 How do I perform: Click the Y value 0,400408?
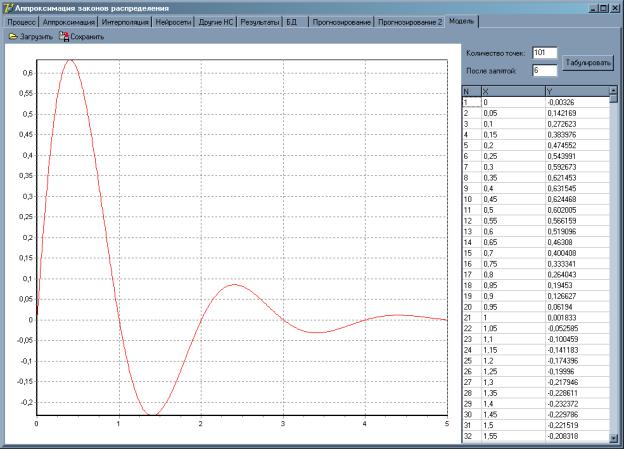coord(577,253)
